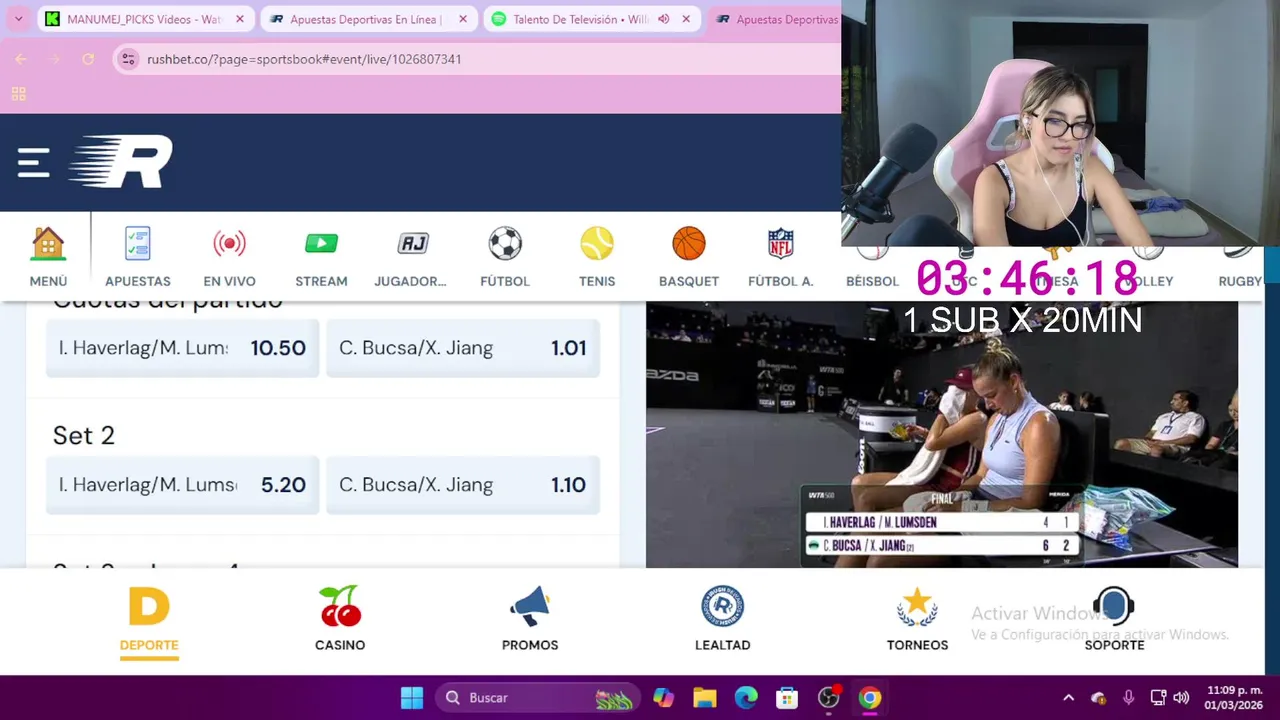1280x720 pixels.
Task: Open the volume control in system tray
Action: click(x=1181, y=698)
